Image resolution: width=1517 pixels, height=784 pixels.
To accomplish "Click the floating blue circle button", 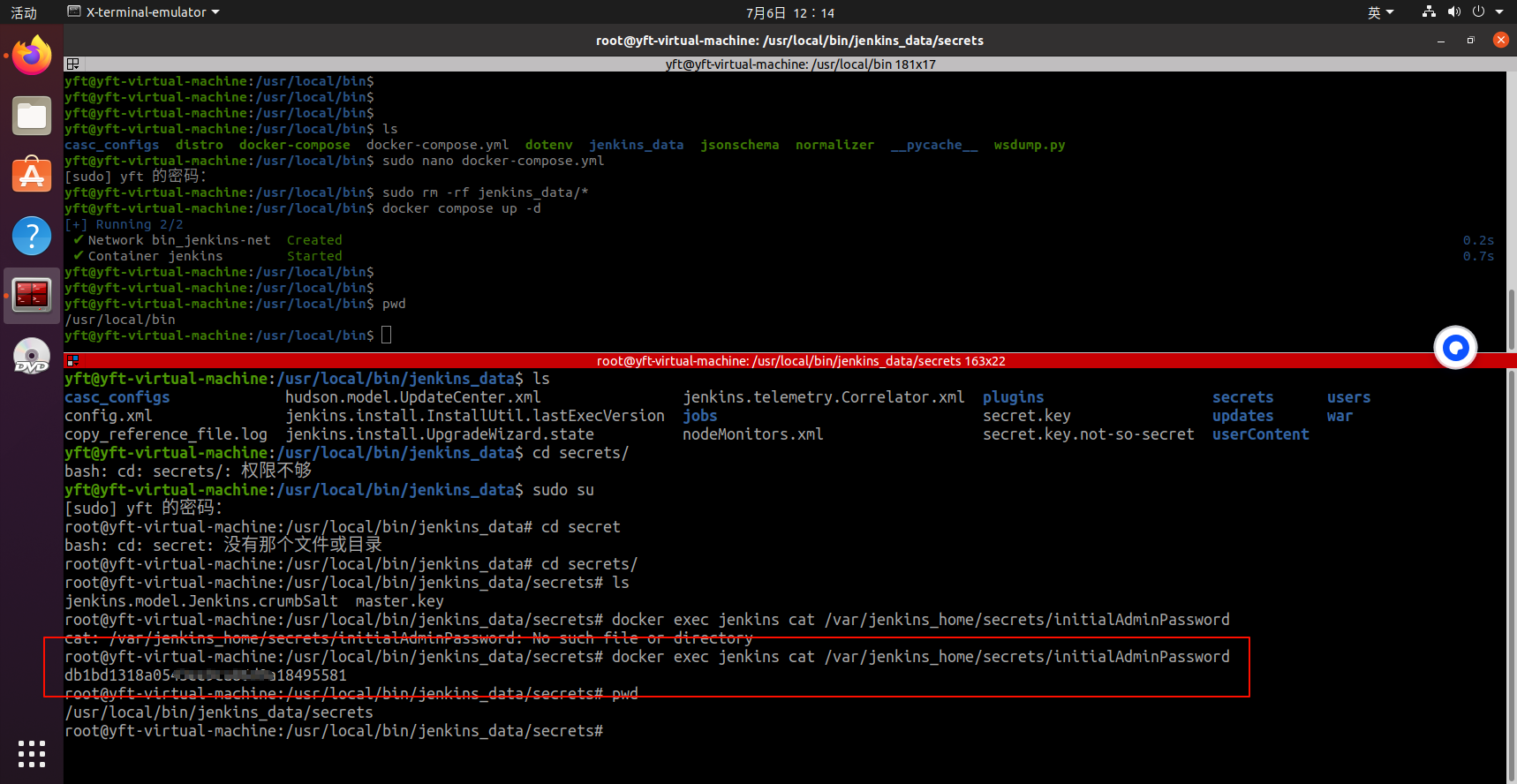I will tap(1455, 347).
